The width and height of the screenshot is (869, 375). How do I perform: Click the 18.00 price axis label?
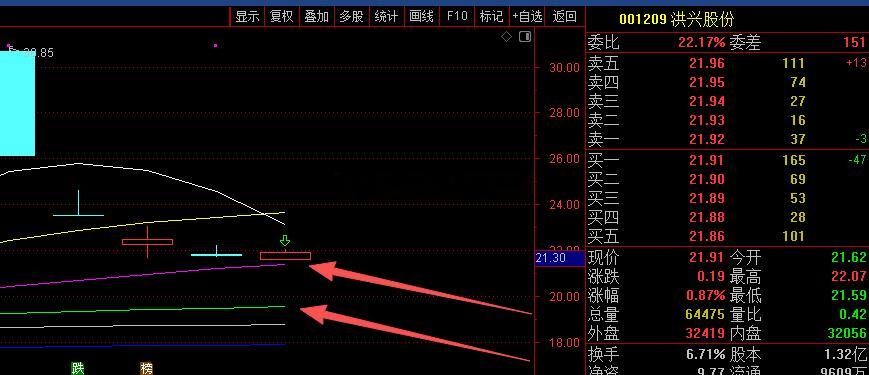pos(564,342)
